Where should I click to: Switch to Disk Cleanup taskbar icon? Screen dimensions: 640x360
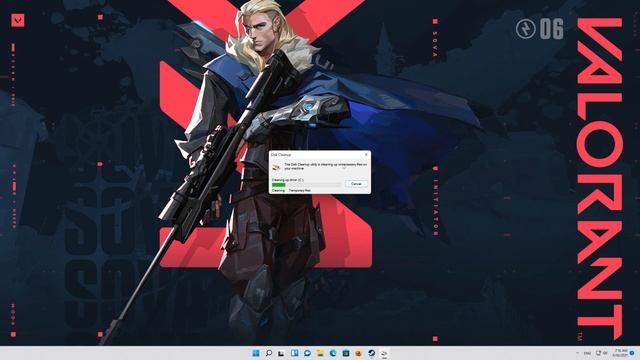(384, 353)
